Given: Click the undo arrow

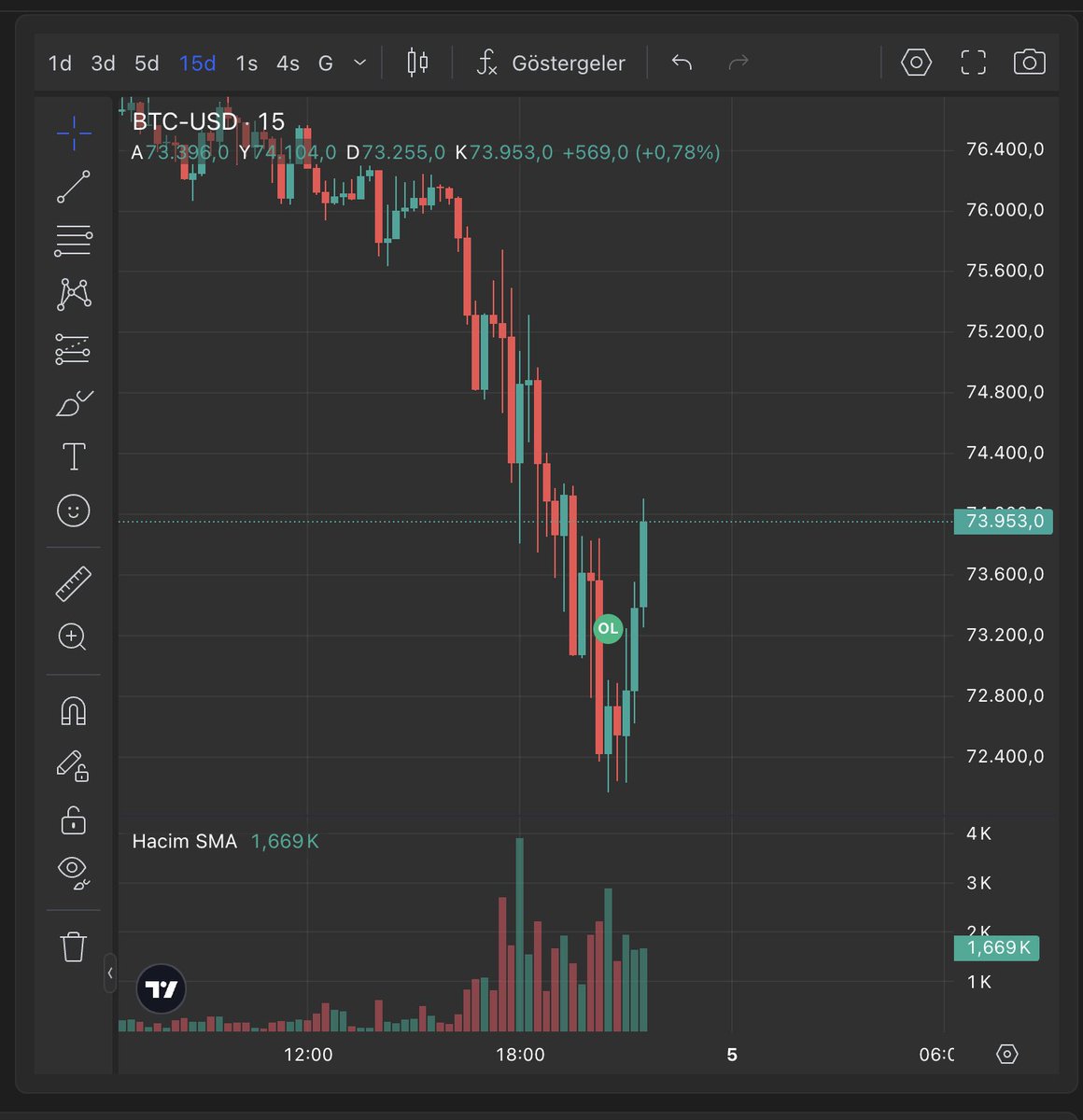Looking at the screenshot, I should pyautogui.click(x=682, y=63).
